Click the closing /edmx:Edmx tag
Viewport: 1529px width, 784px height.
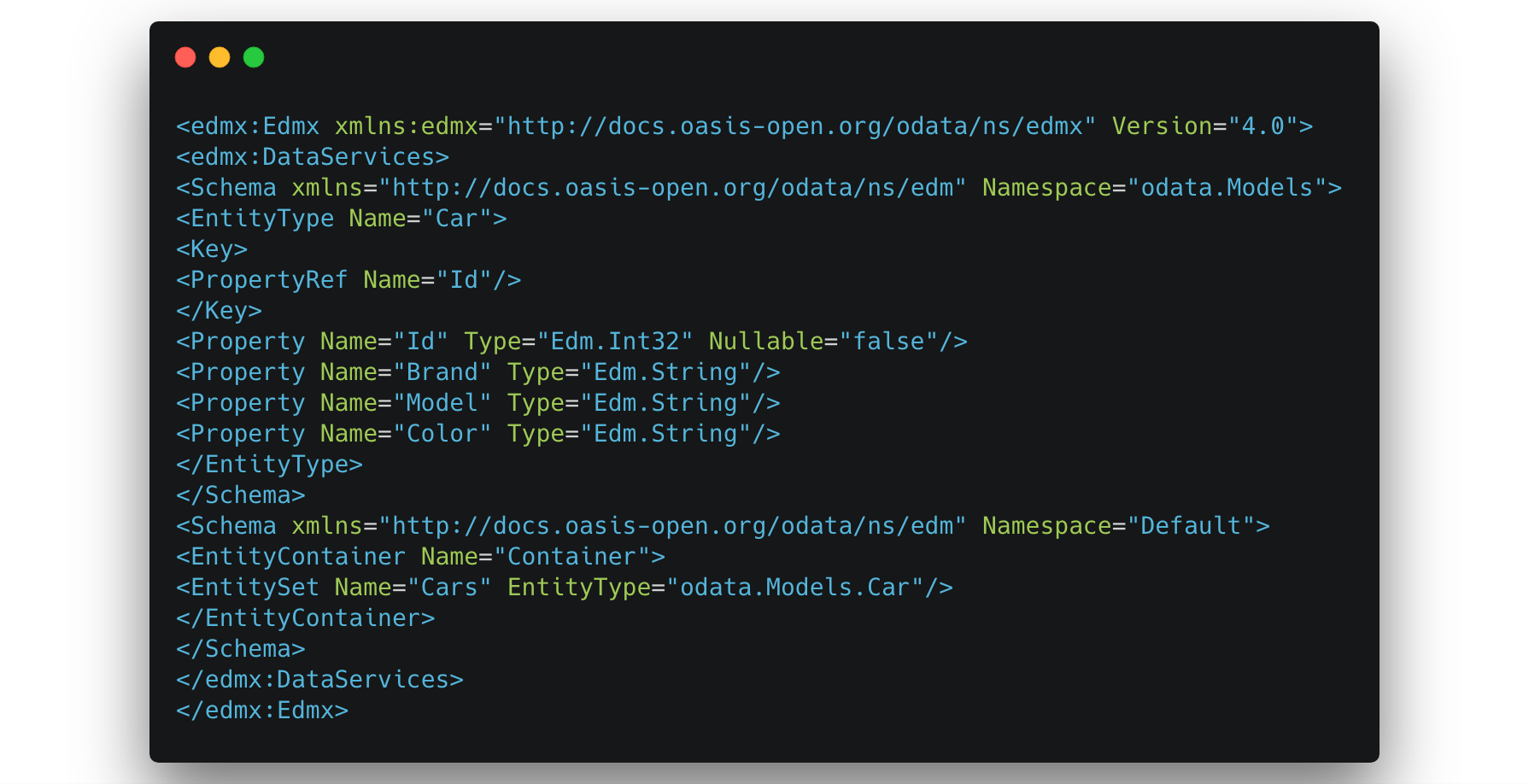[262, 711]
